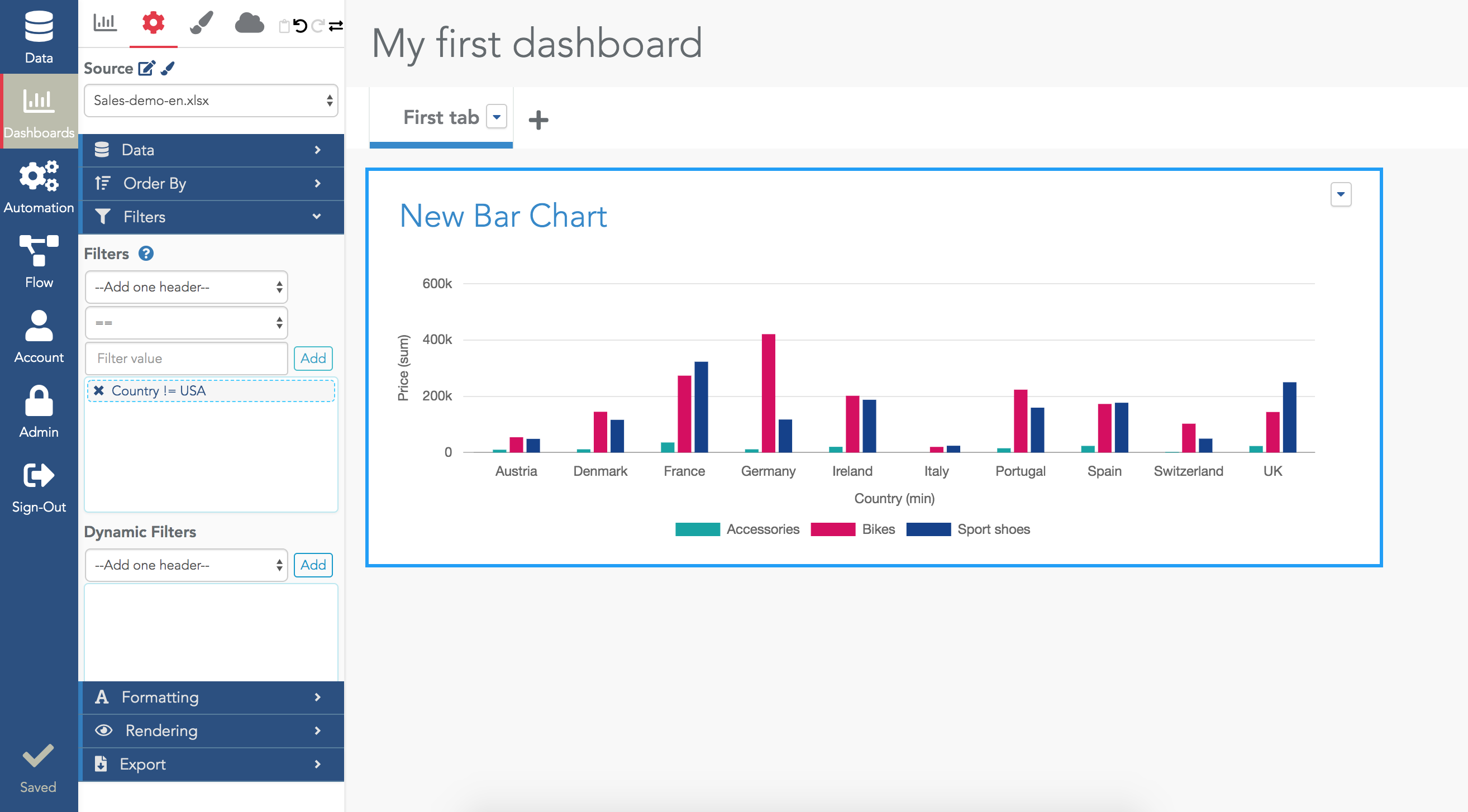Open the Dynamic Filters header dropdown
The width and height of the screenshot is (1468, 812).
[187, 565]
